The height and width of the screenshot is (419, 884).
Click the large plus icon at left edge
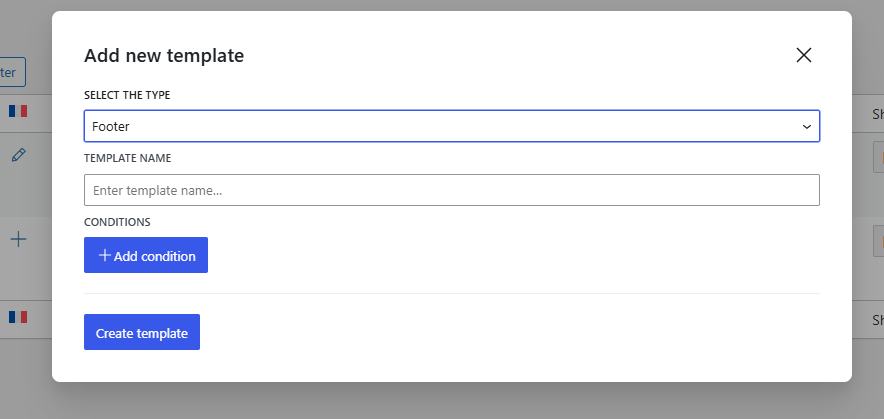(19, 239)
